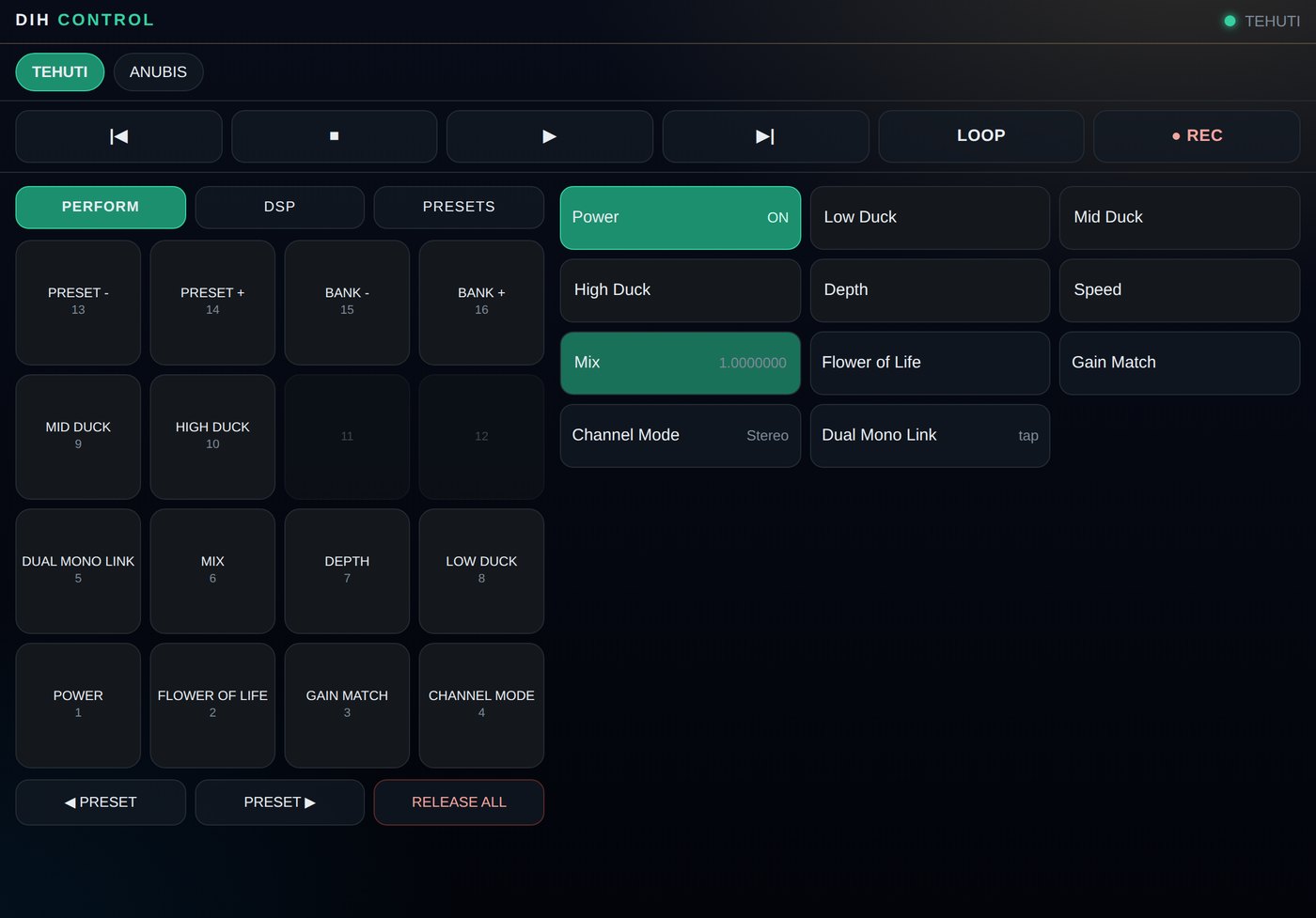Hit the FLOWER OF LIFE pad 2
Viewport: 1316px width, 918px height.
(x=212, y=706)
